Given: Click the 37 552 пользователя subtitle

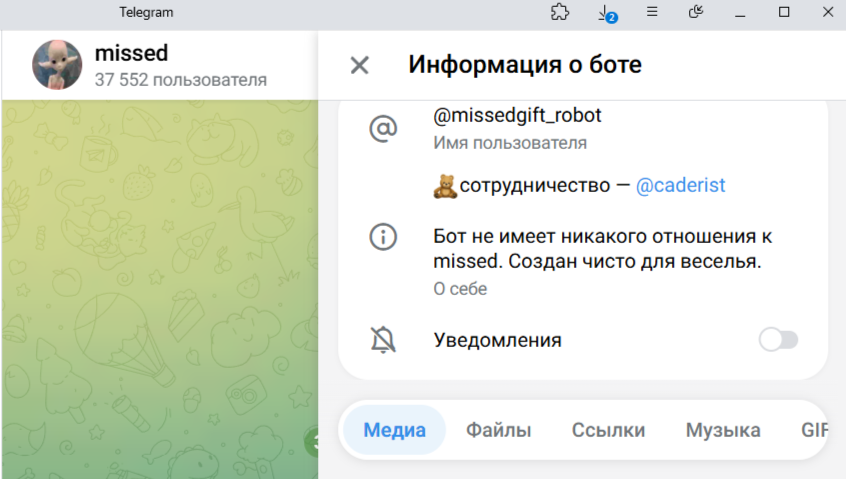Looking at the screenshot, I should click(x=181, y=80).
